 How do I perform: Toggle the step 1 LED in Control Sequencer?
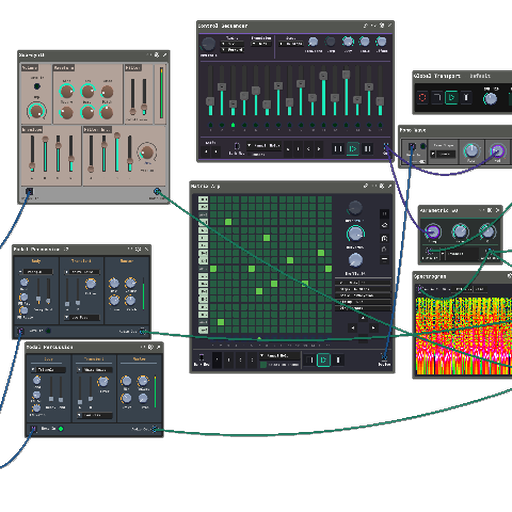click(210, 125)
